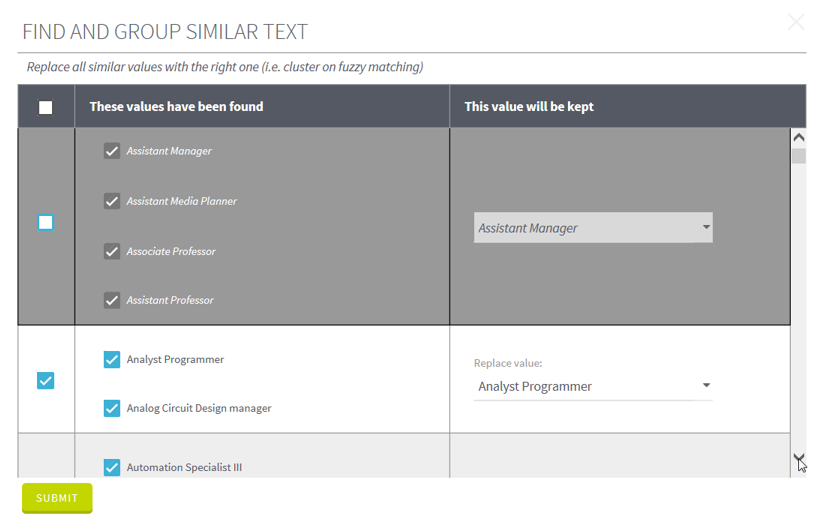Uncheck Analog Circuit Design manager value
Image resolution: width=824 pixels, height=523 pixels.
click(112, 408)
